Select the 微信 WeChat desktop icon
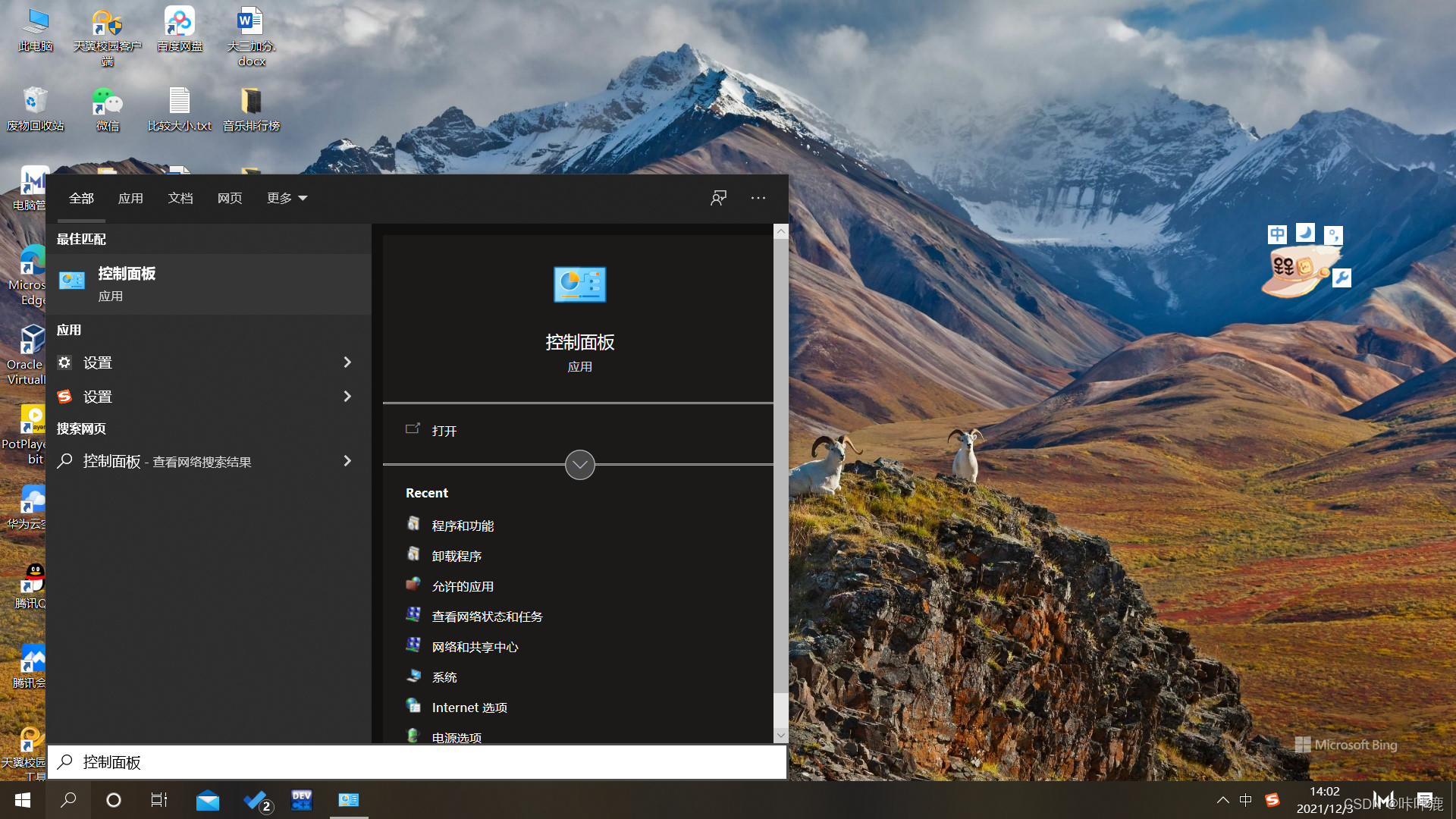 108,109
